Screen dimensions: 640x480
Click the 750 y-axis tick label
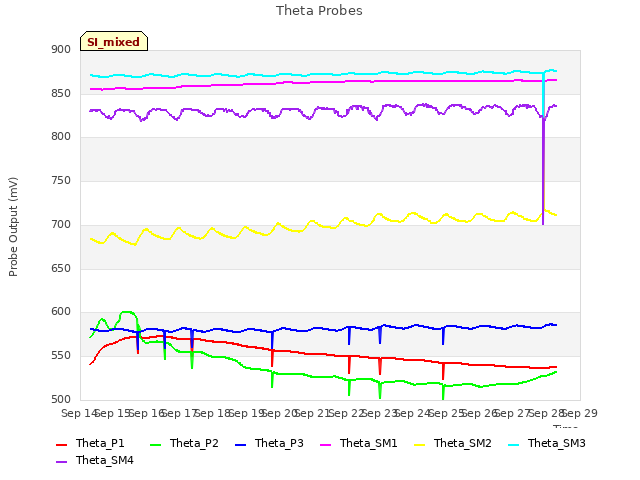pyautogui.click(x=61, y=180)
